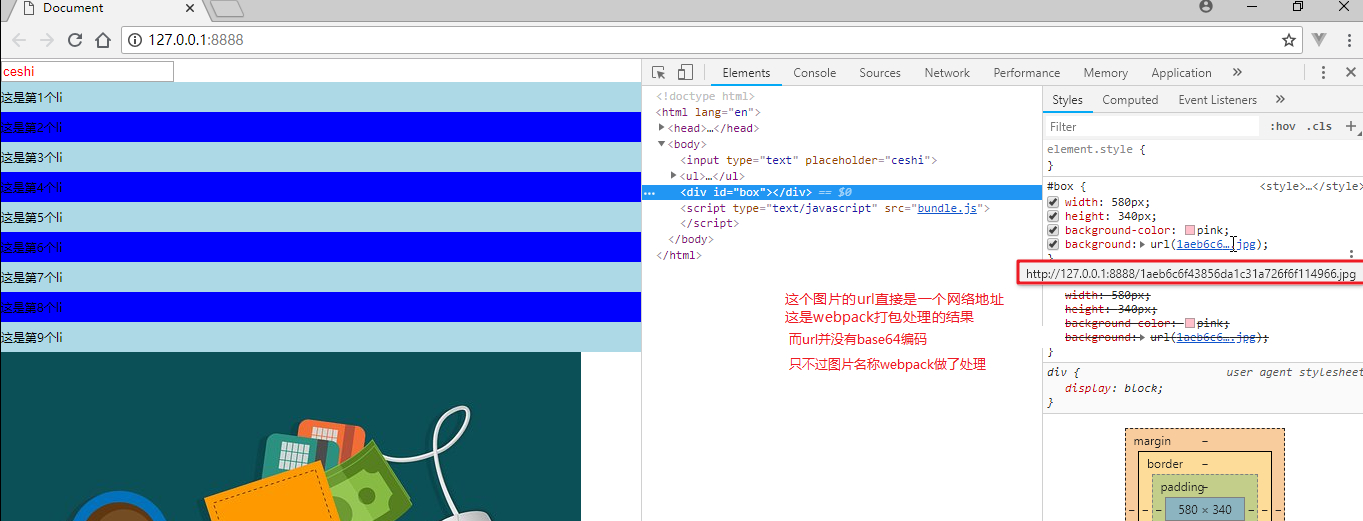Open struck-through 1aeb6c6….jpg link

[1216, 338]
